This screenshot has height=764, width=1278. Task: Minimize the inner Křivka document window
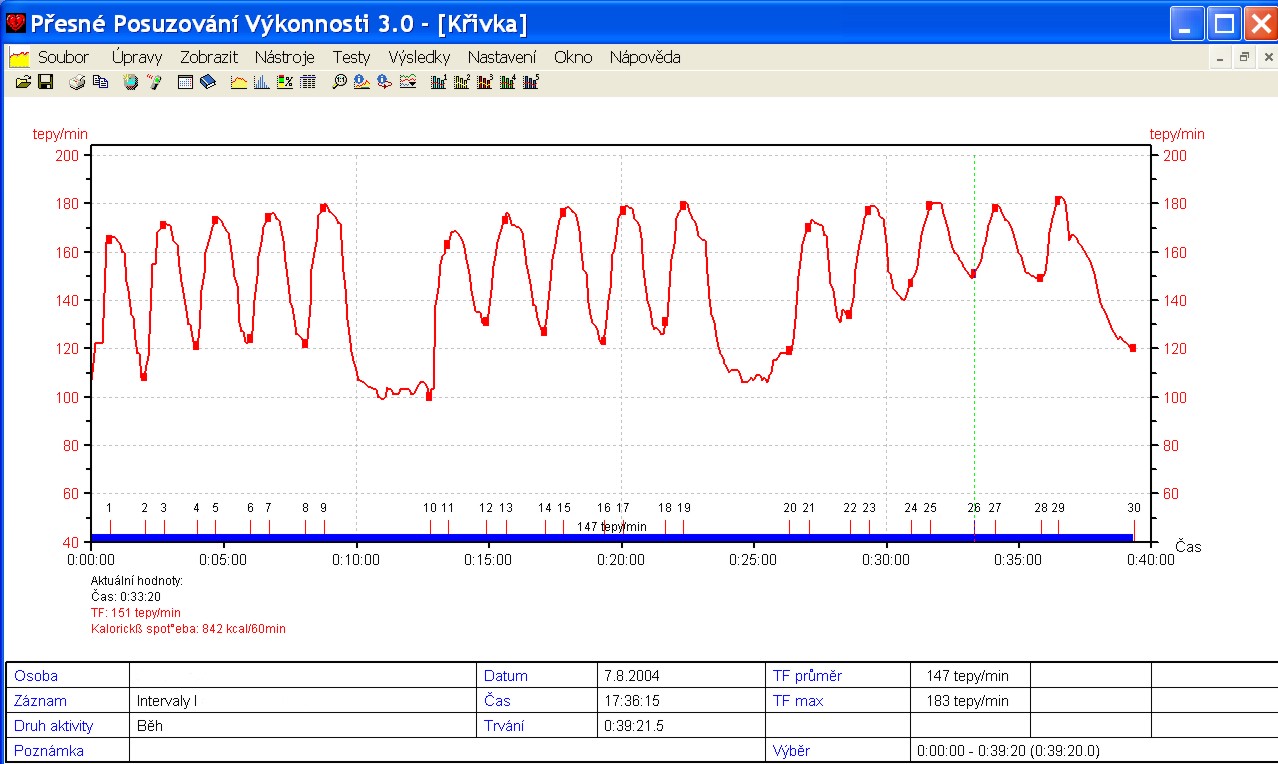(1221, 58)
